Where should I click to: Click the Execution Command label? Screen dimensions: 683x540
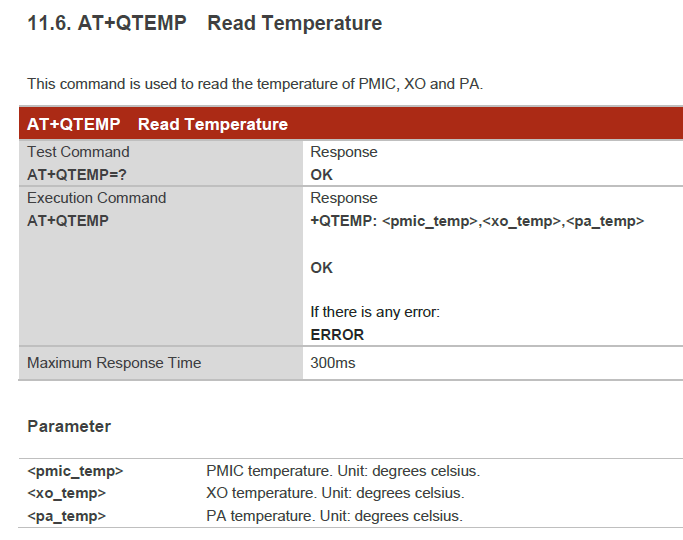(x=96, y=198)
